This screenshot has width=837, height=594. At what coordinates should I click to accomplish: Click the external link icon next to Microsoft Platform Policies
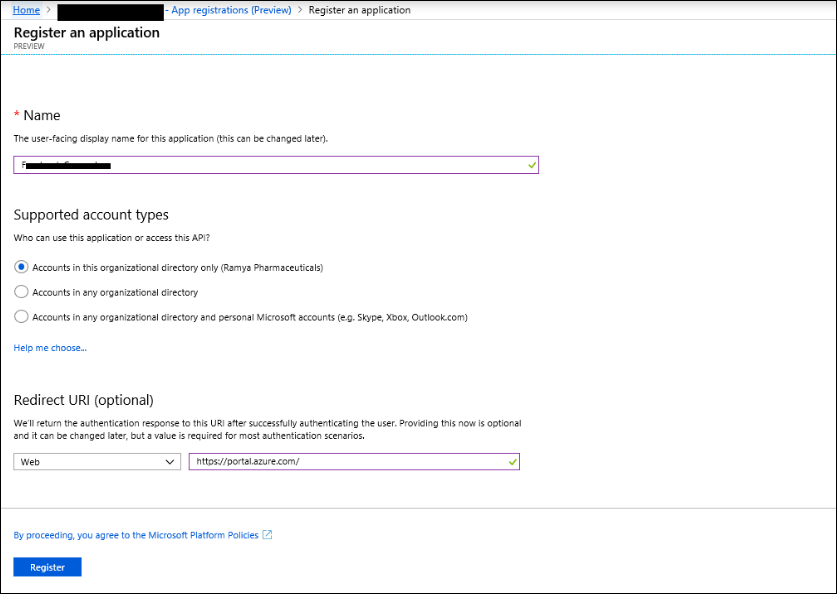click(x=266, y=534)
